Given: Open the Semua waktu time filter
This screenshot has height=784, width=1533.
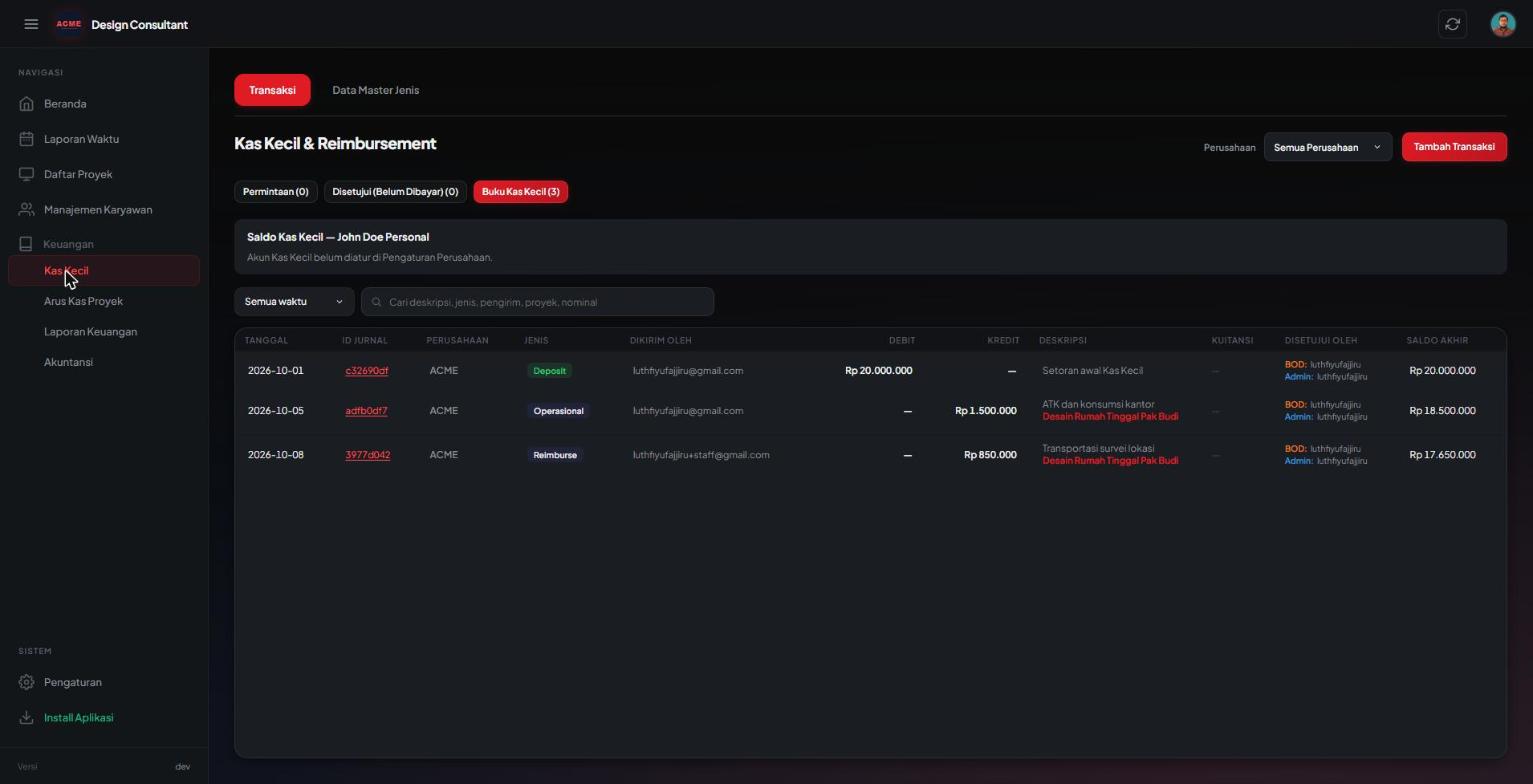Looking at the screenshot, I should (294, 302).
